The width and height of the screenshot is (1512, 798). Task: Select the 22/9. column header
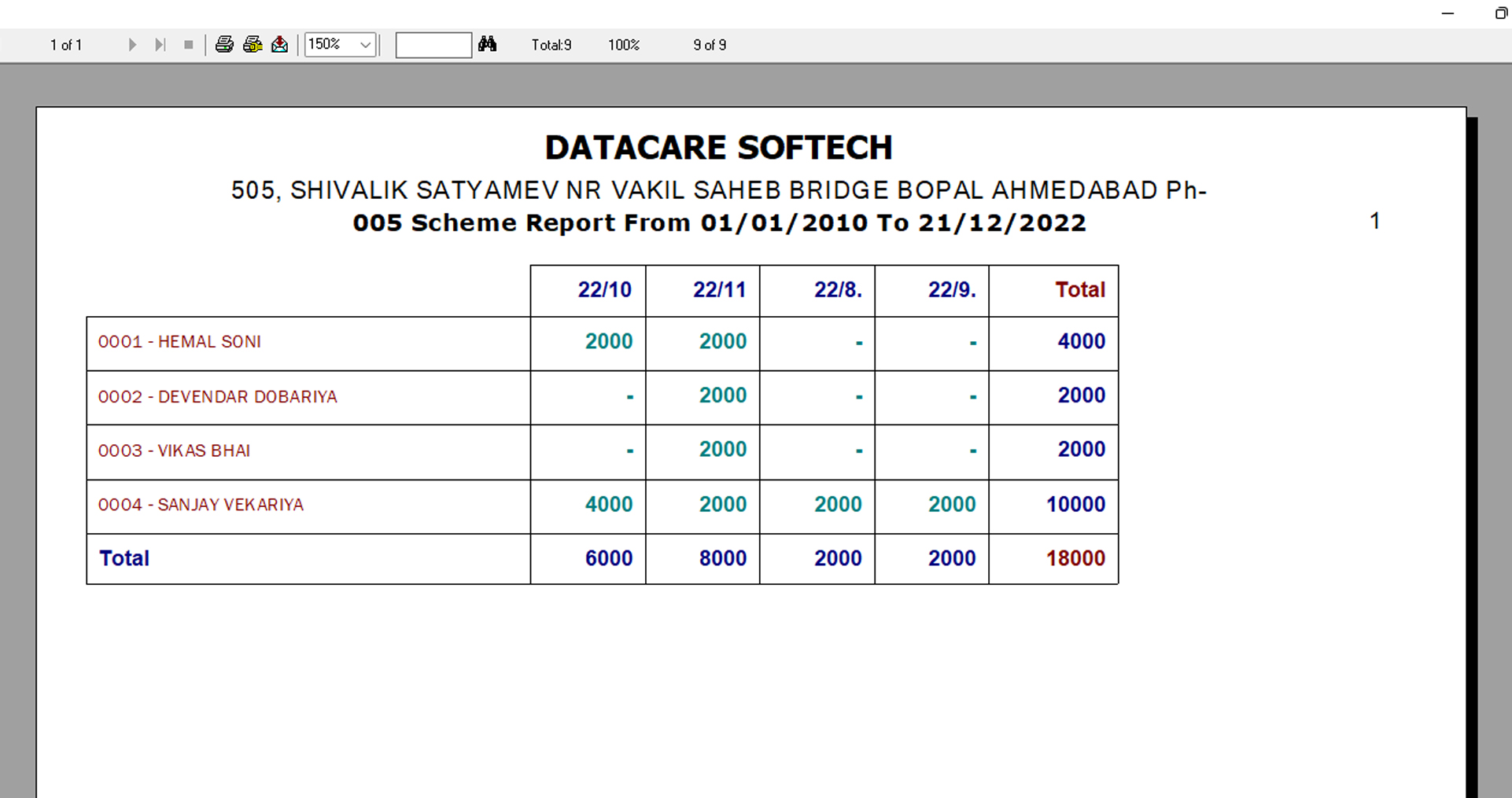pyautogui.click(x=953, y=290)
